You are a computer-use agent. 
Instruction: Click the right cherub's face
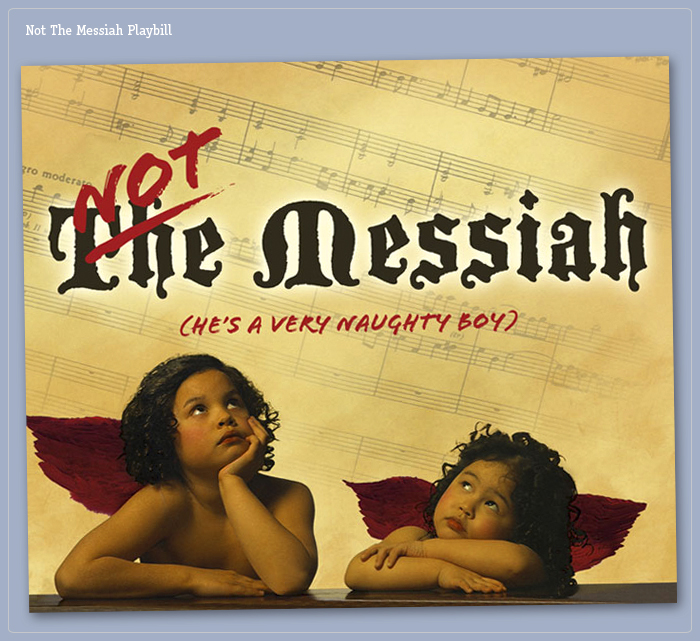tap(473, 500)
